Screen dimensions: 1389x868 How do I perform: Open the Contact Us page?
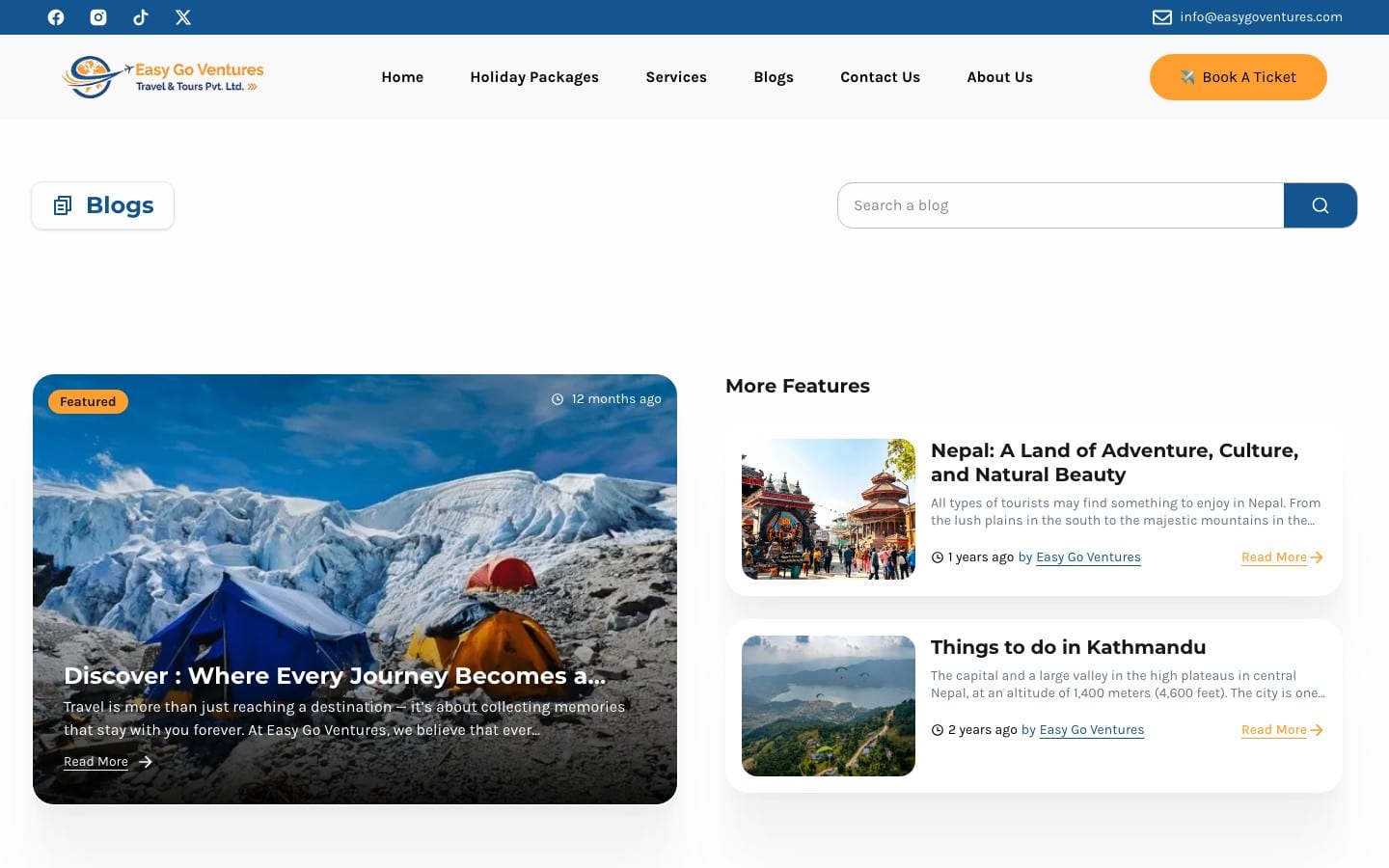click(x=880, y=77)
